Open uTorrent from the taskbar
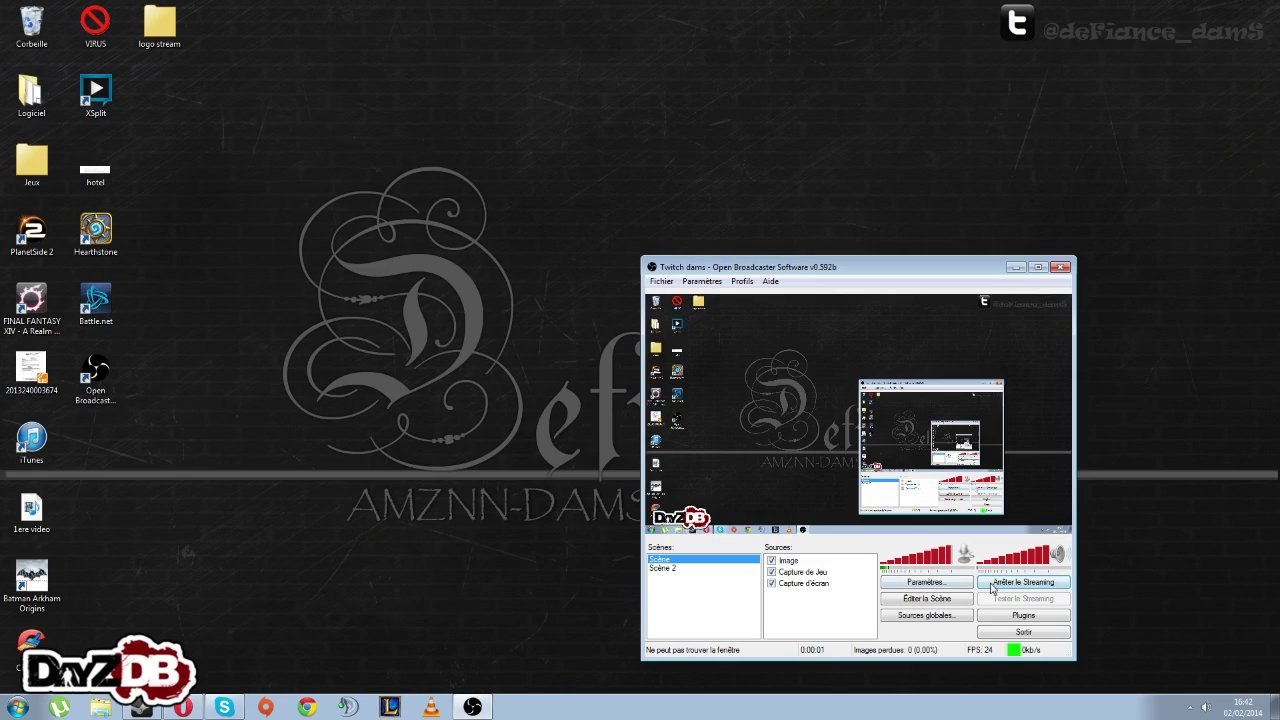This screenshot has width=1280, height=720. (59, 707)
